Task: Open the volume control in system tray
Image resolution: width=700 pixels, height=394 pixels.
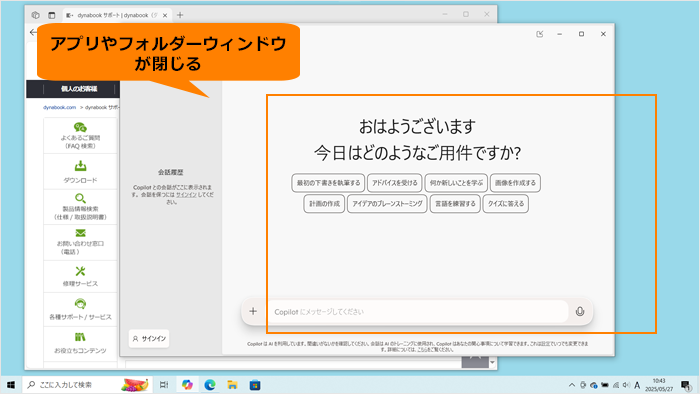Action: tap(626, 385)
